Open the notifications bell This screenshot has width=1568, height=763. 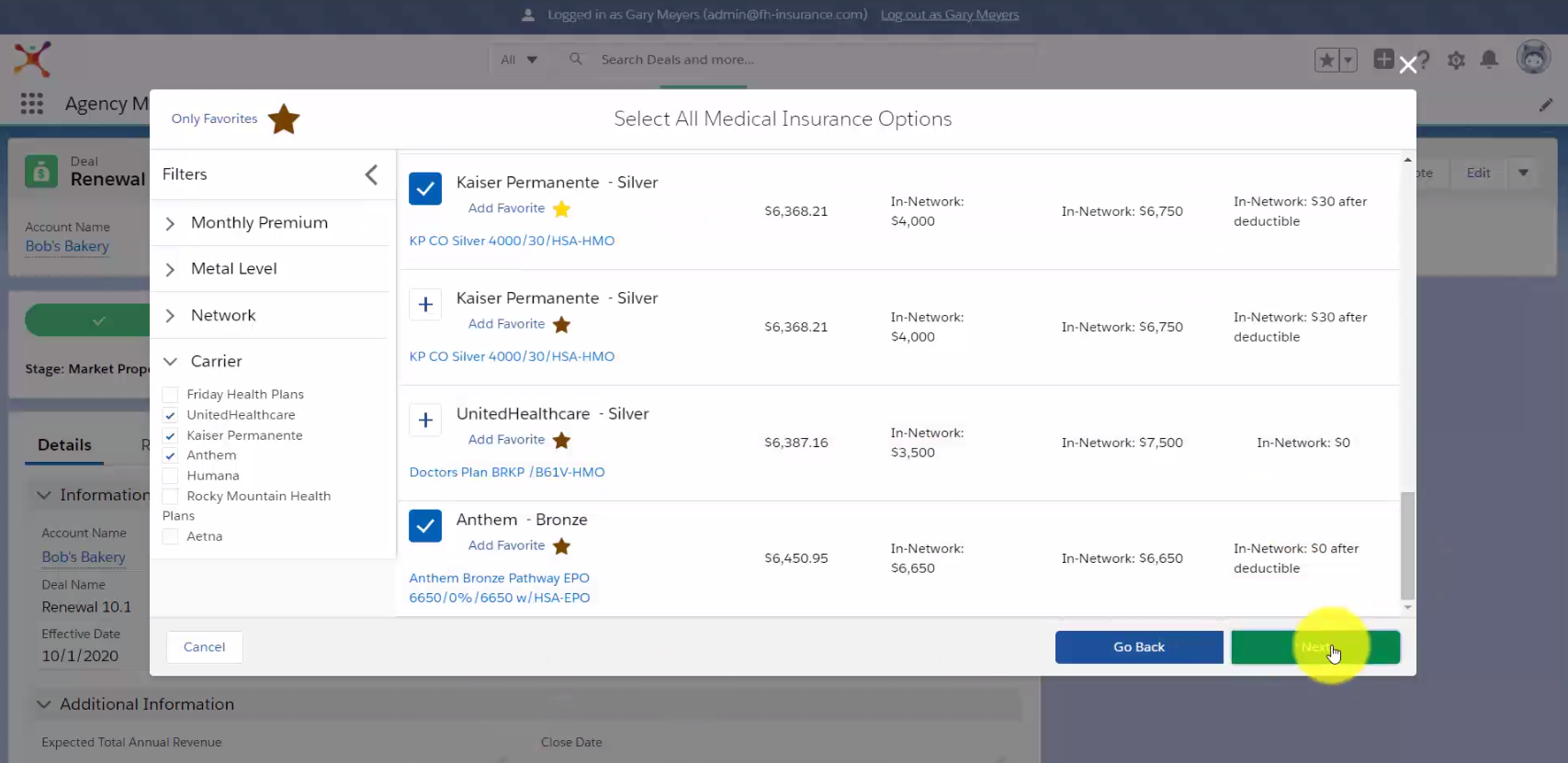tap(1489, 61)
